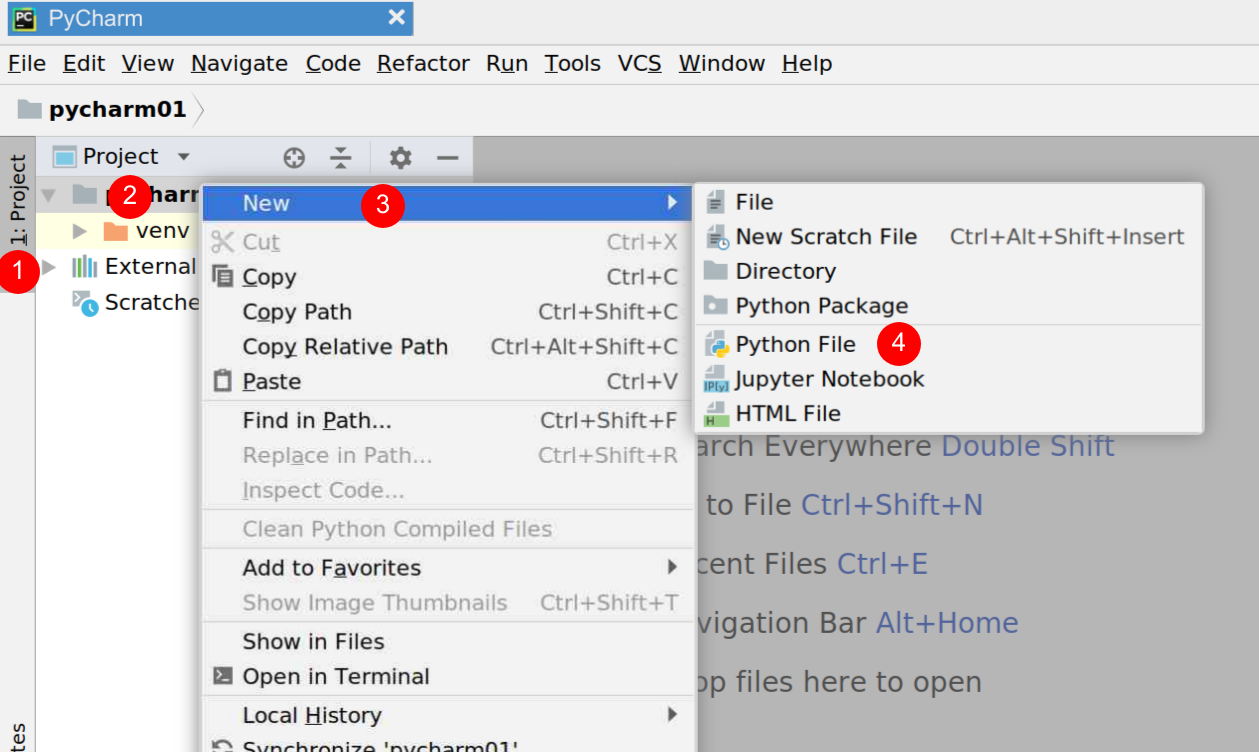Open the Project view dropdown arrow
The image size is (1259, 752).
pyautogui.click(x=183, y=157)
